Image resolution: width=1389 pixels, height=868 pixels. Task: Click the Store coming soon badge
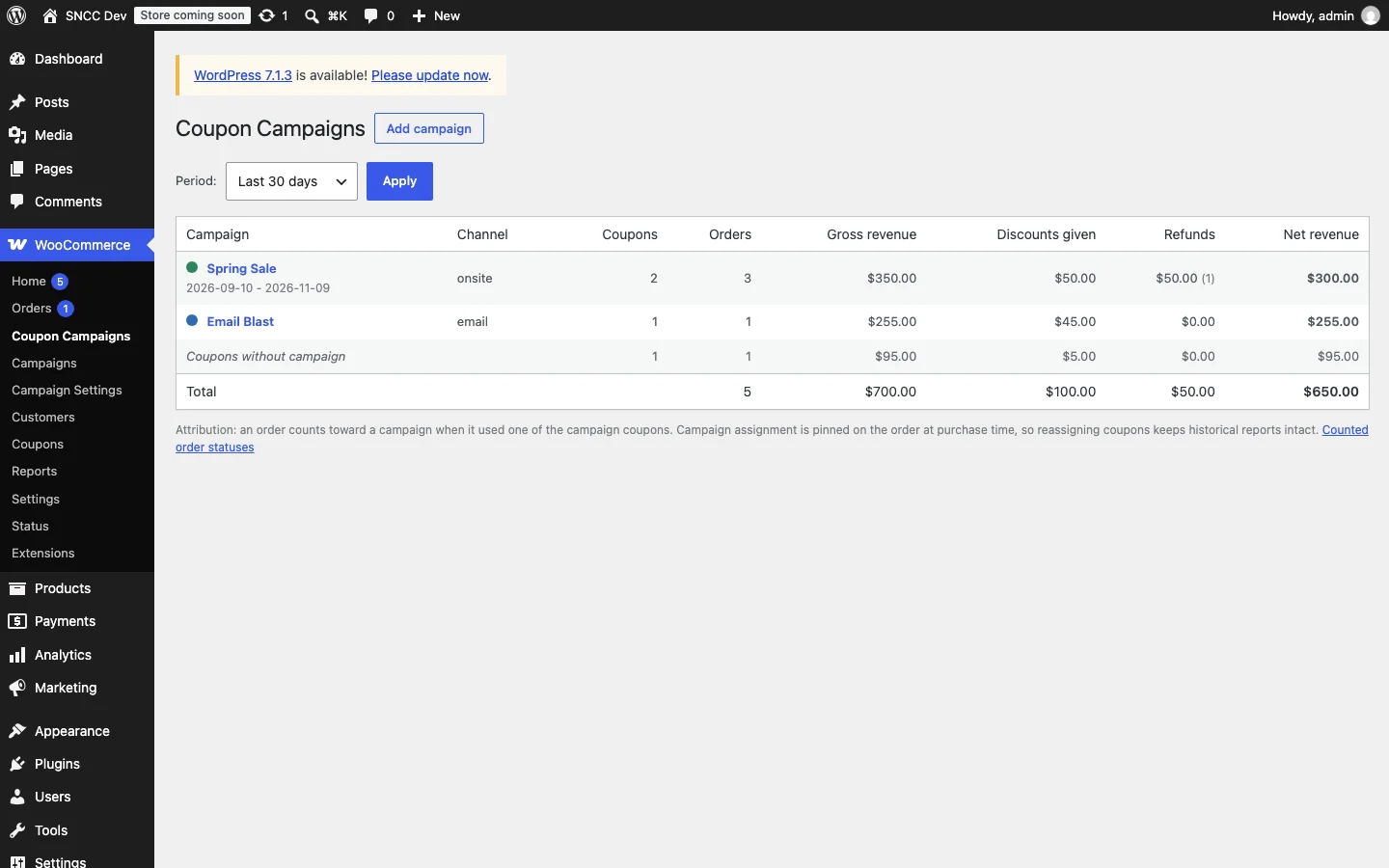[x=192, y=15]
